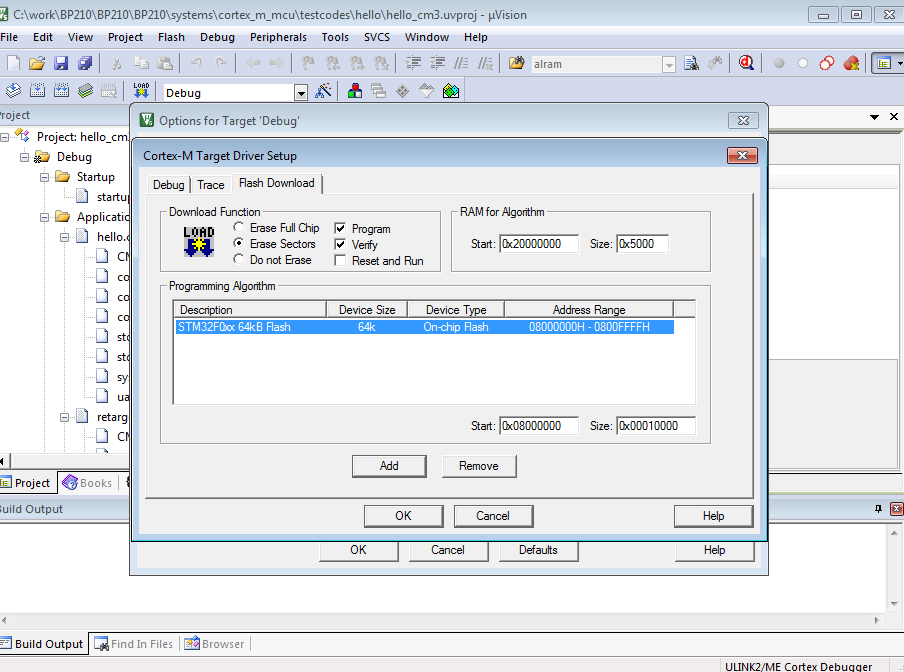Collapse the Debug target tree node

coord(24,157)
